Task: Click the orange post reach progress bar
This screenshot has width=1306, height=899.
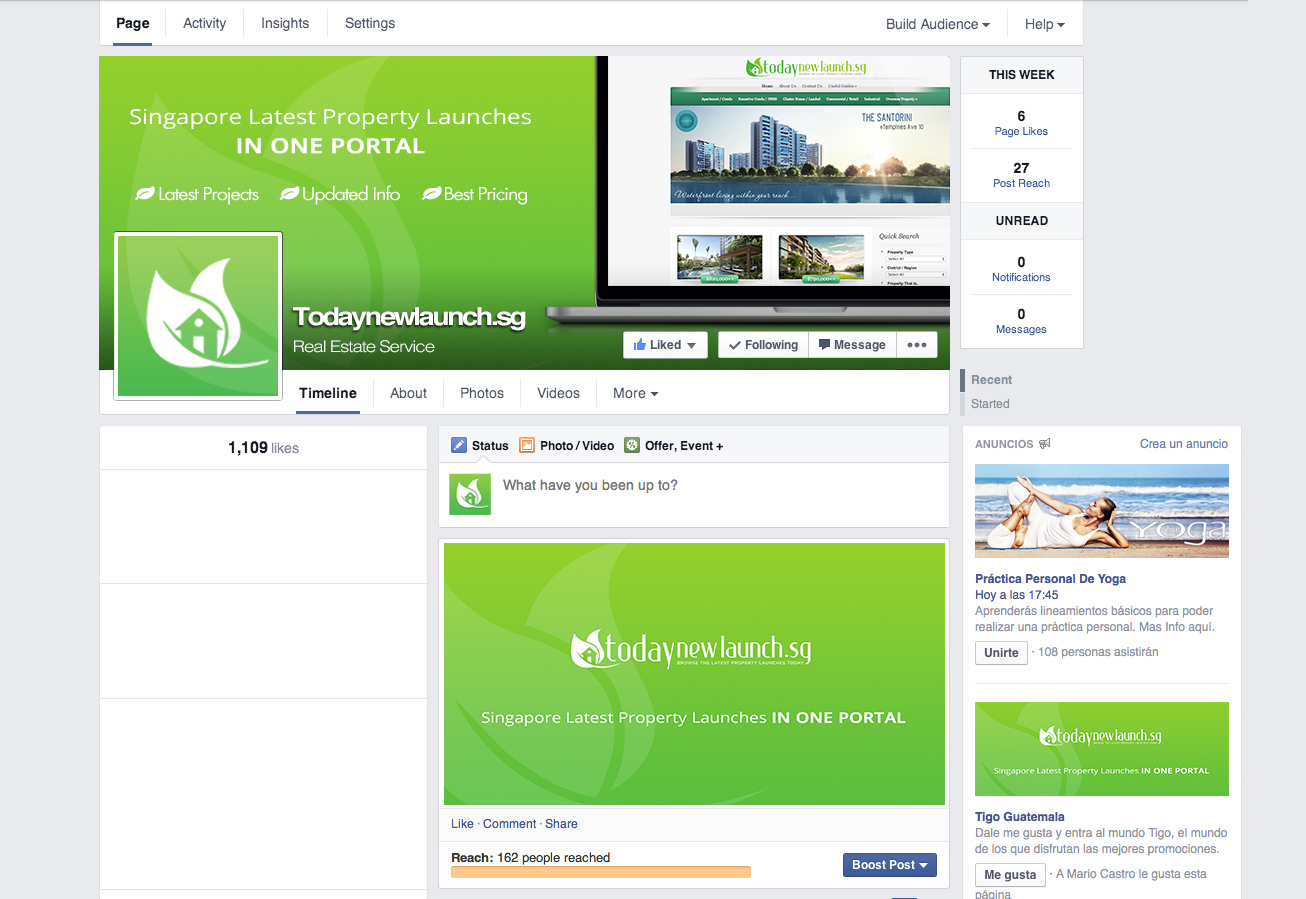Action: click(x=601, y=872)
